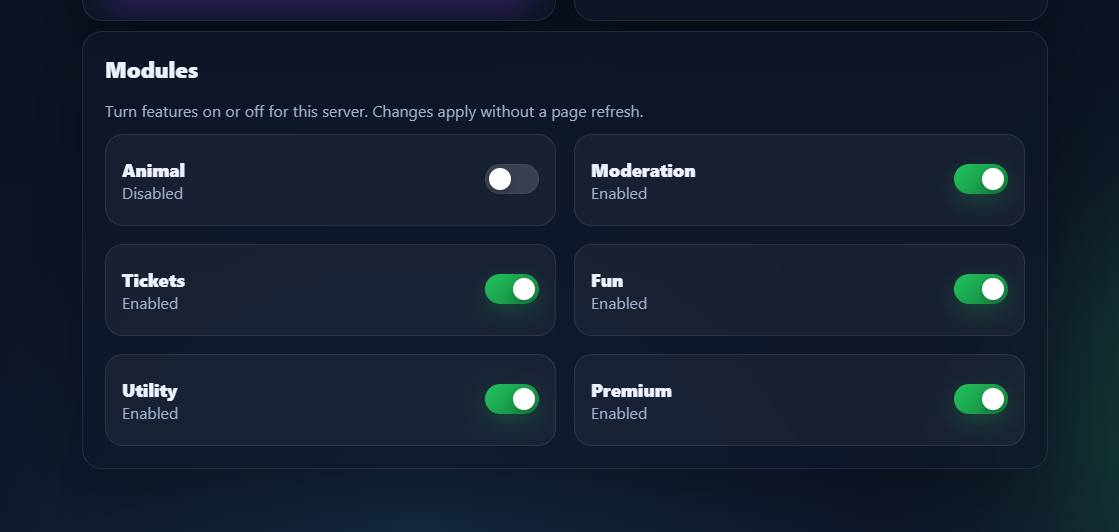This screenshot has width=1119, height=532.
Task: Click the Enabled status under Moderation
Action: click(x=619, y=194)
